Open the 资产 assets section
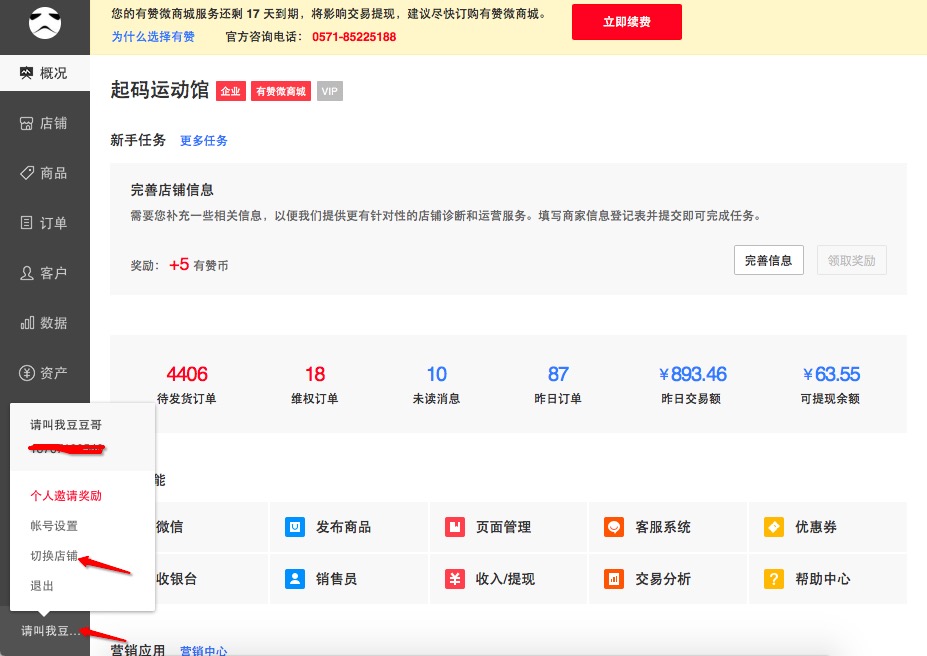927x656 pixels. (45, 373)
